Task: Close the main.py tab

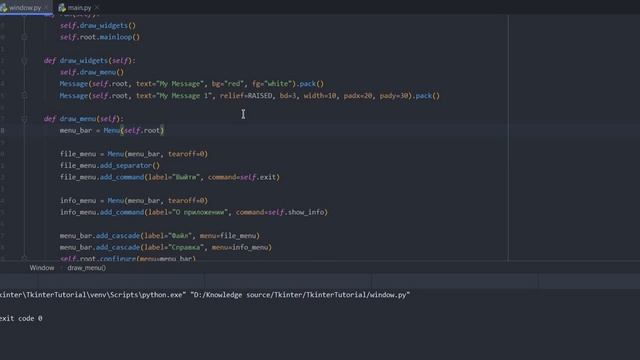Action: [97, 8]
